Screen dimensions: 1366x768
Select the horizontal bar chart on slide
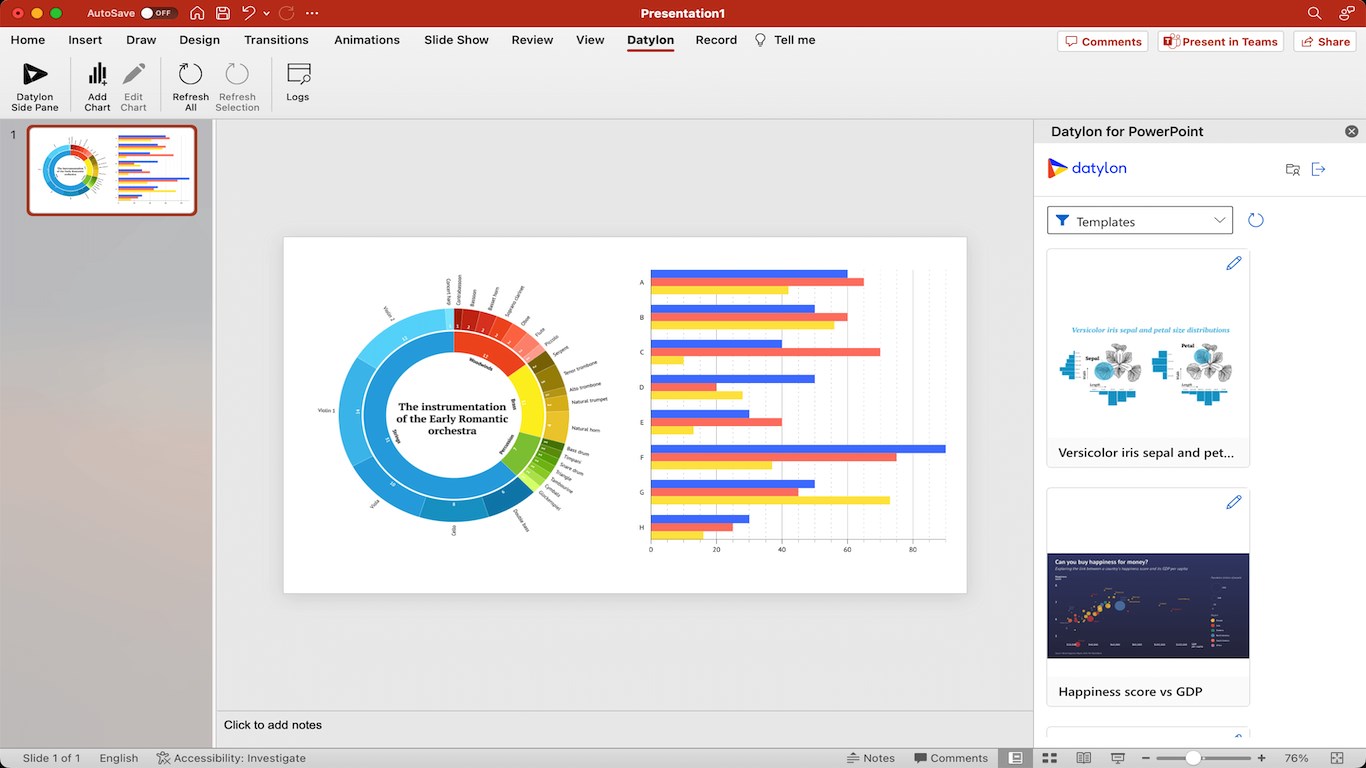point(795,410)
